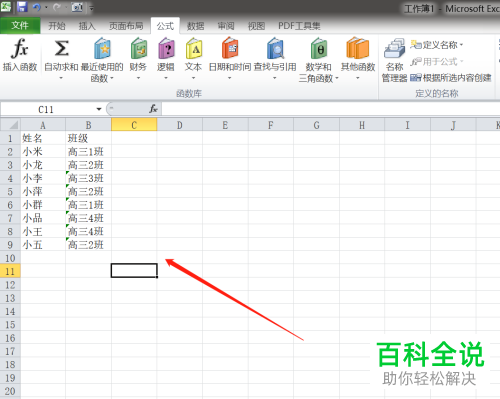
Task: Select cell A2 containing 小米
Action: tap(43, 151)
